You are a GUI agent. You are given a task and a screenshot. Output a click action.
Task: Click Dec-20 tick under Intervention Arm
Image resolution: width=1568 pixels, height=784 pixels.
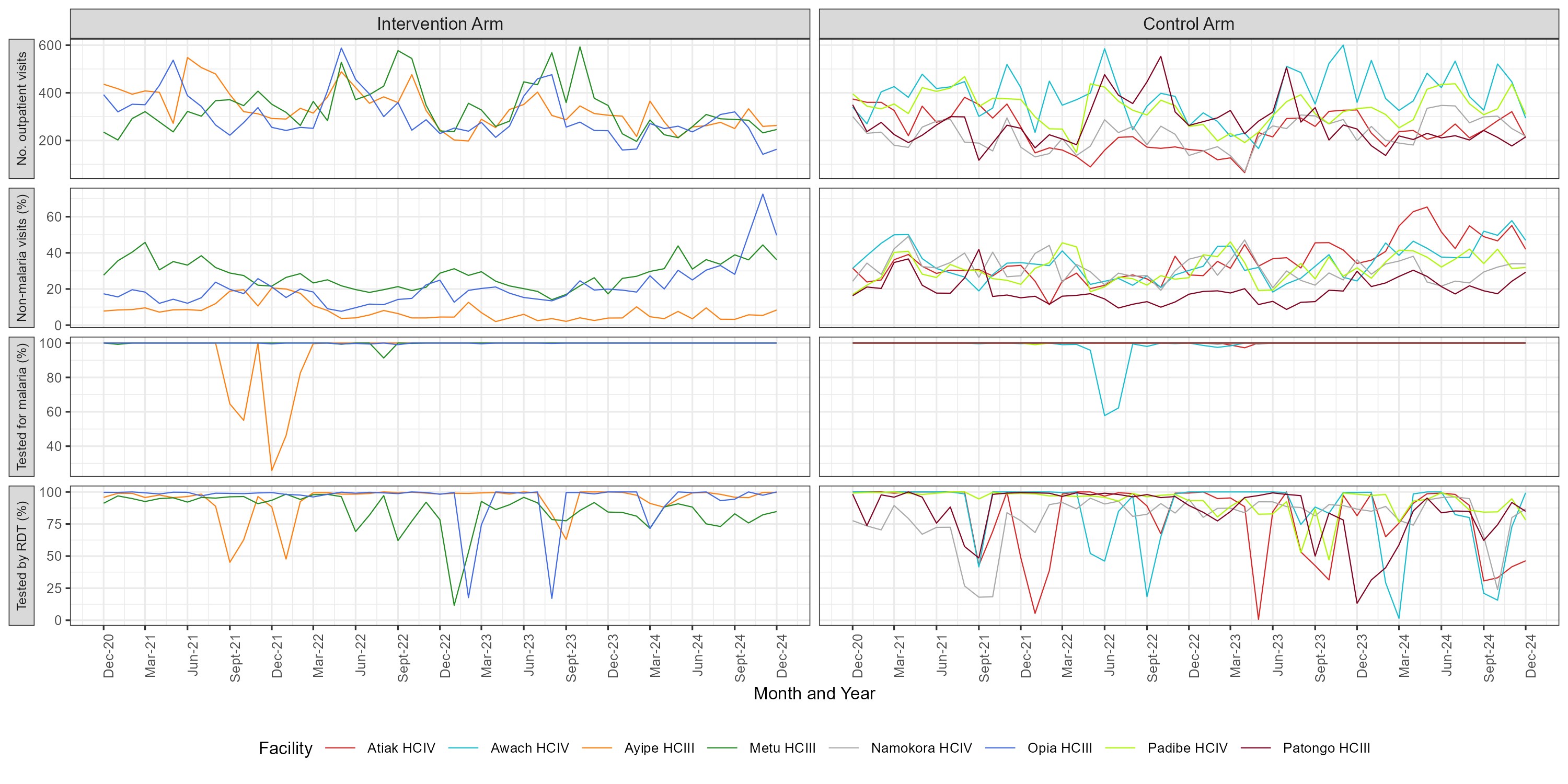click(x=109, y=655)
